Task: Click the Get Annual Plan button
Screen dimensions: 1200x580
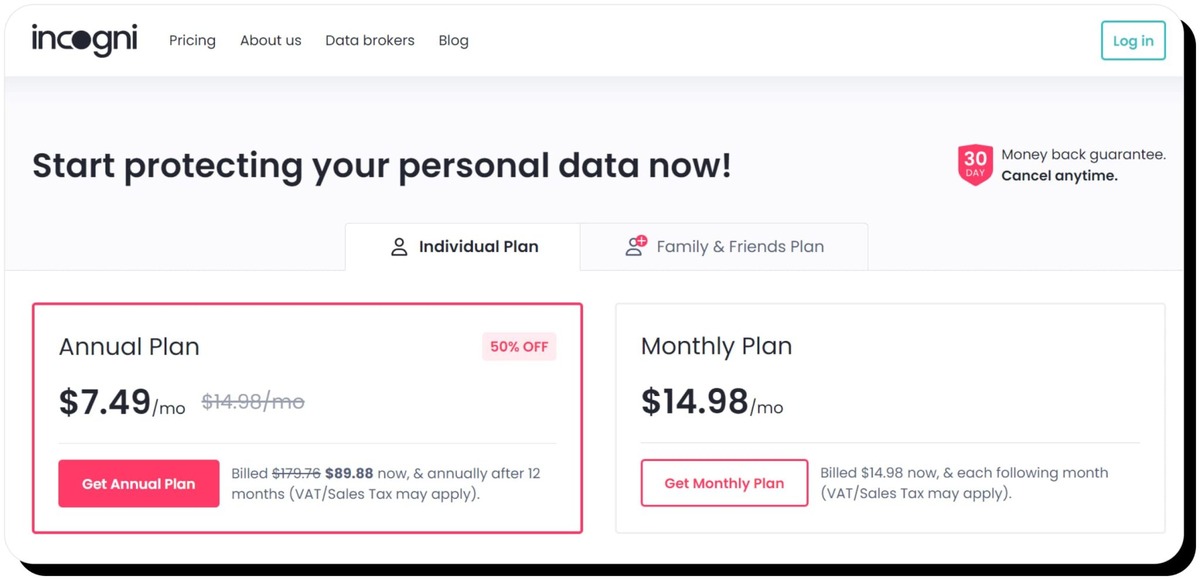Action: pos(139,484)
